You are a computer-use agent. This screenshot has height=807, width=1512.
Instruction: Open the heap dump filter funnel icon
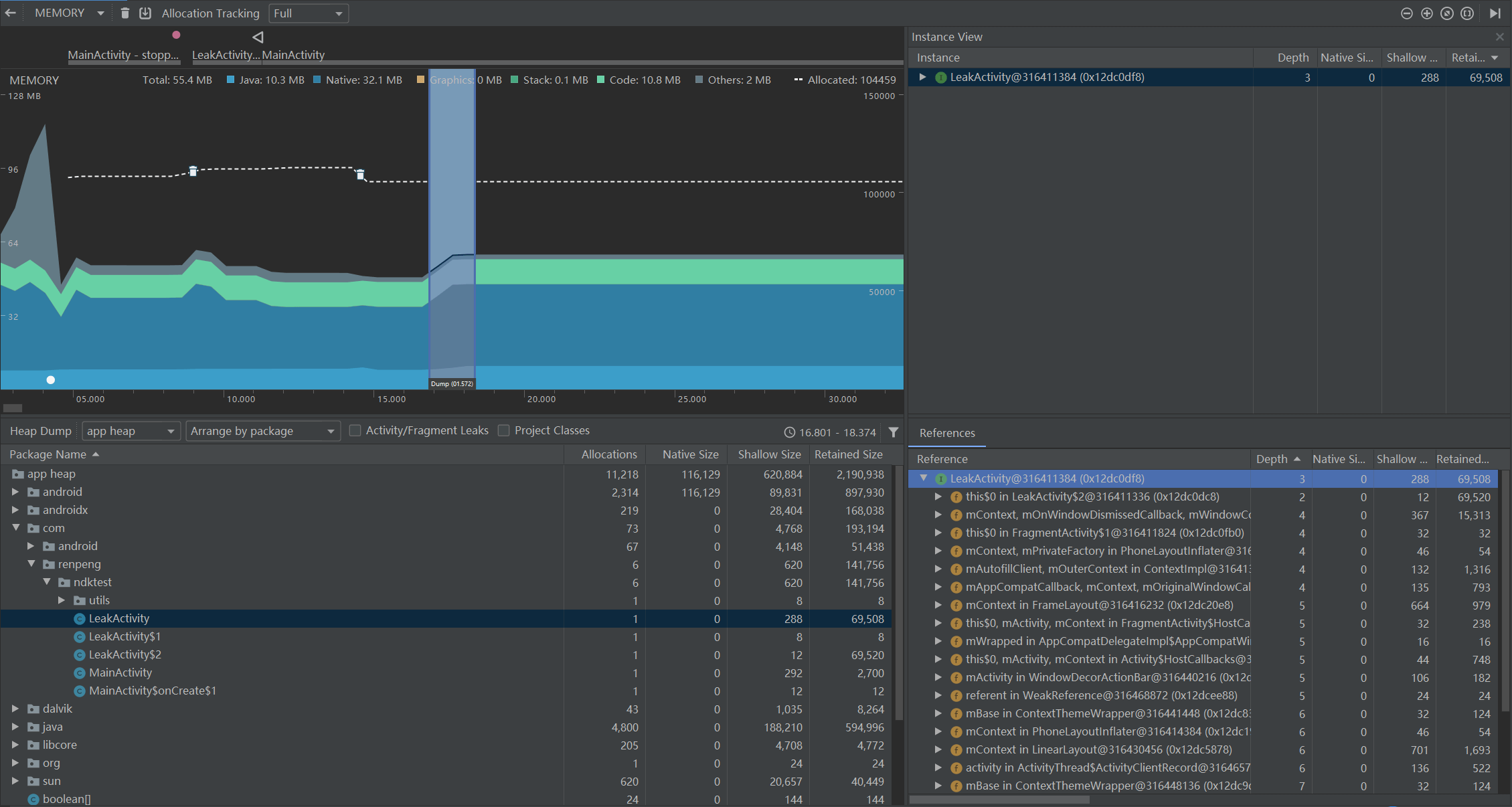point(894,432)
